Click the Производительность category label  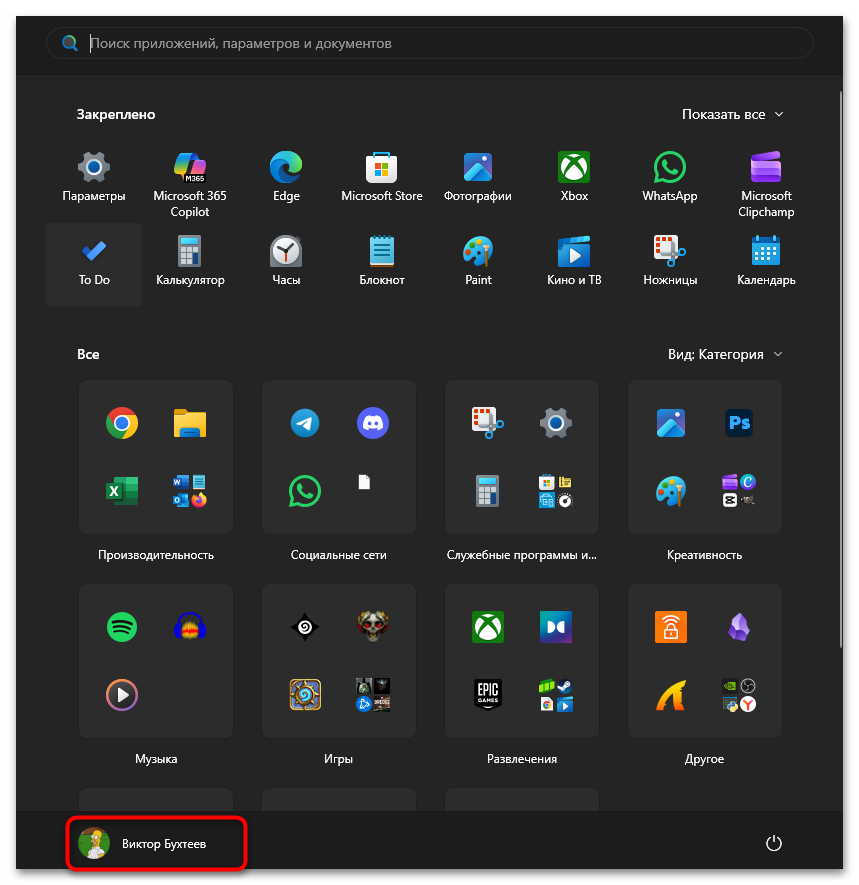click(x=156, y=555)
